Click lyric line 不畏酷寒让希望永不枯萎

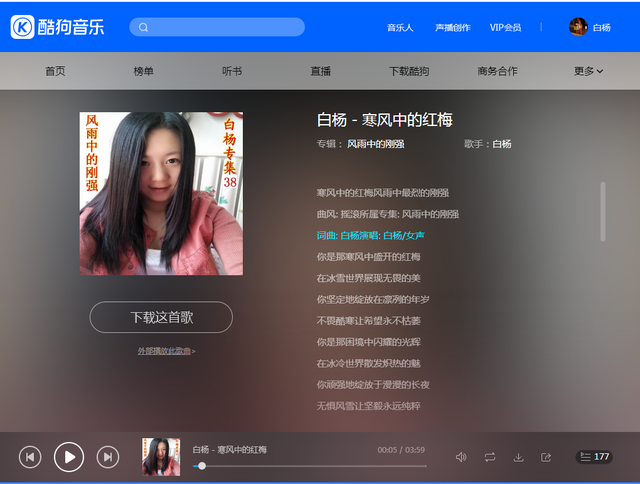click(x=369, y=321)
